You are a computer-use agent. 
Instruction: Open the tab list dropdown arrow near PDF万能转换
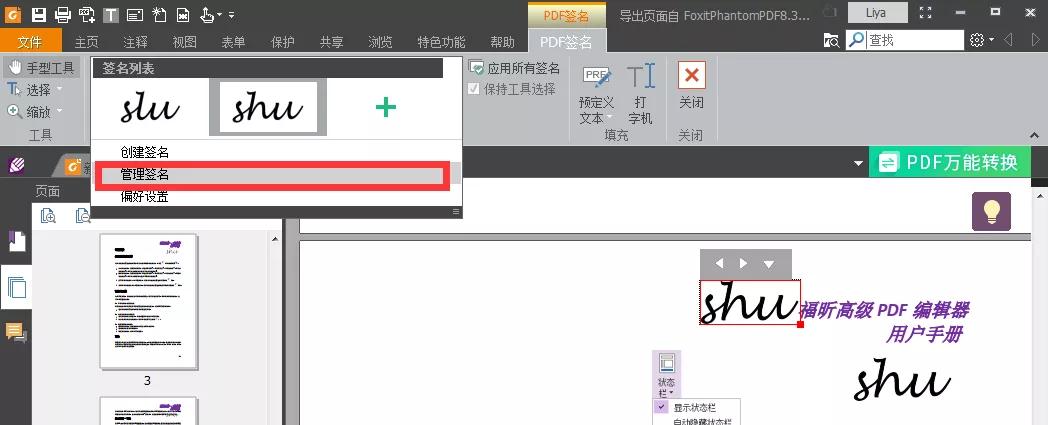(x=858, y=163)
